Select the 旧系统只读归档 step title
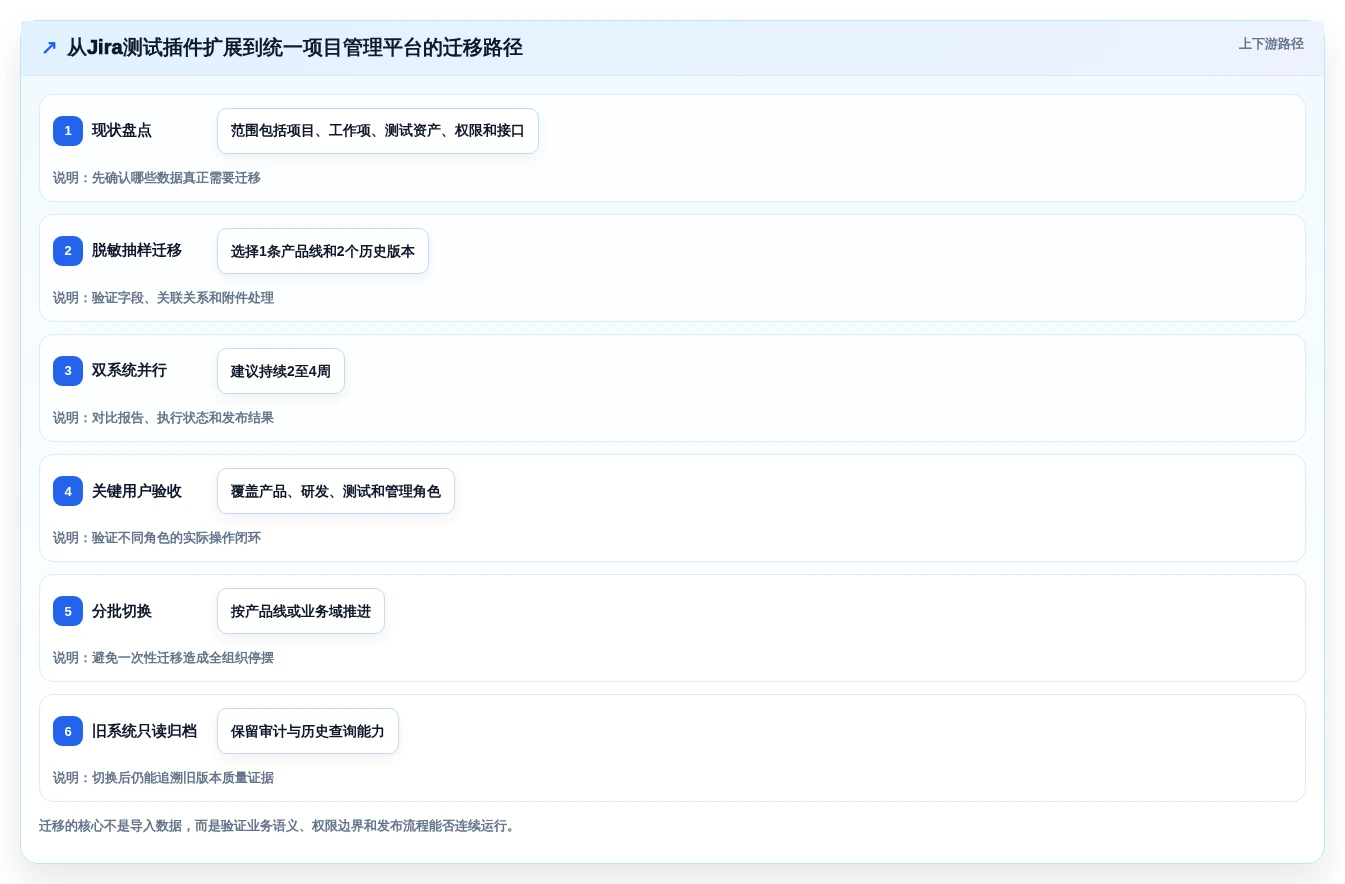This screenshot has height=884, width=1345. coord(144,731)
